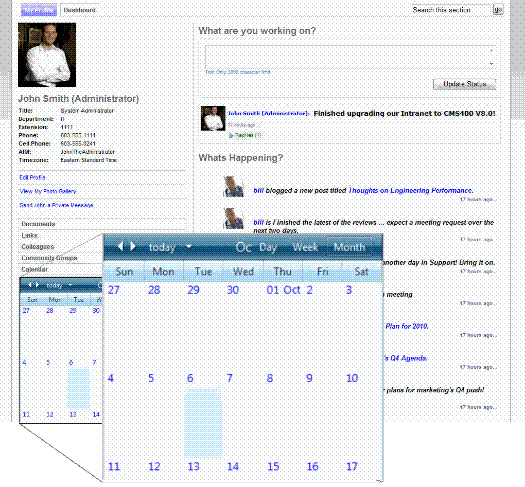Expand Replies under John Smith's status
This screenshot has width=525, height=487.
[x=245, y=135]
